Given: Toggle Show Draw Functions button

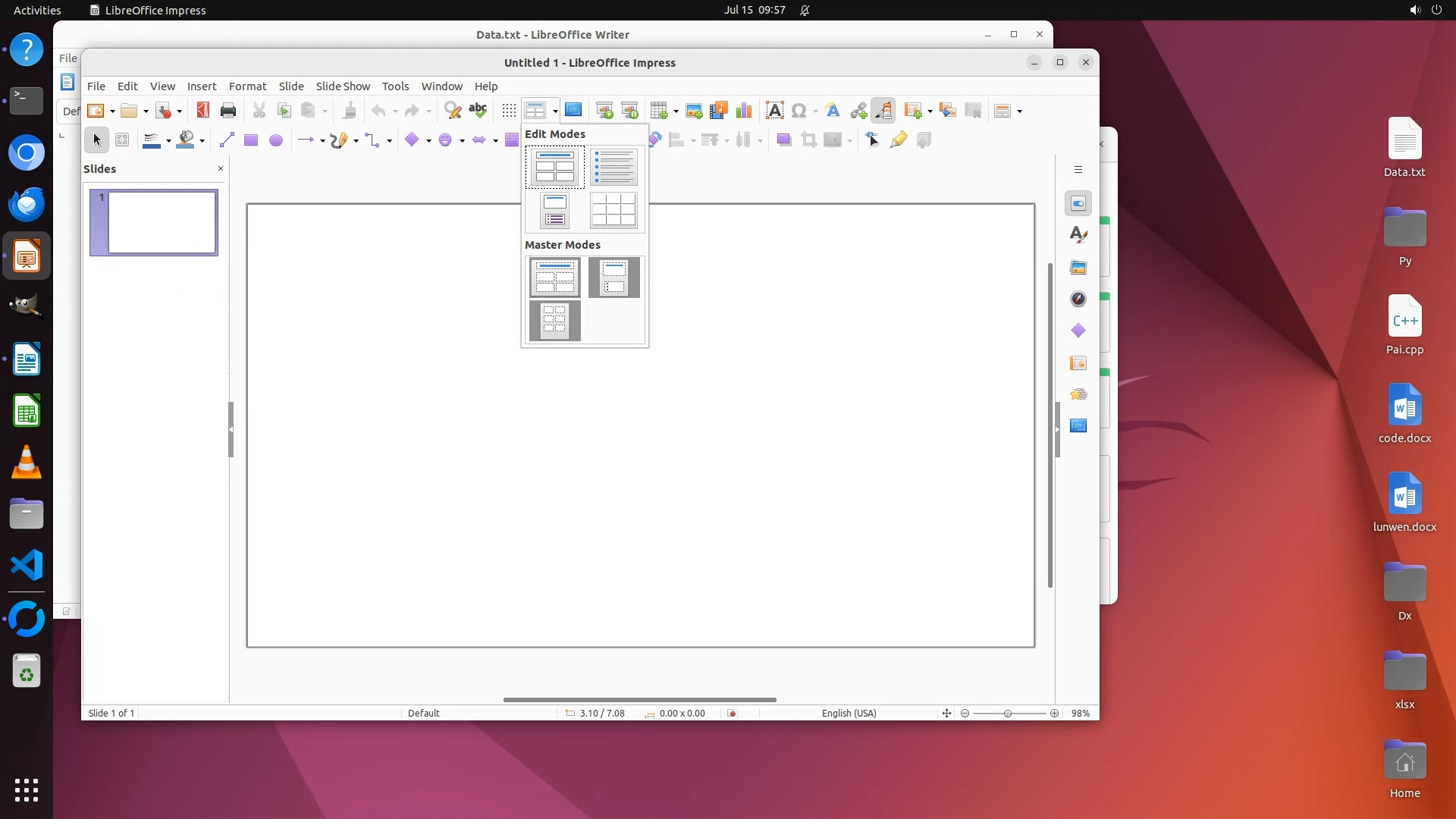Looking at the screenshot, I should (x=883, y=111).
